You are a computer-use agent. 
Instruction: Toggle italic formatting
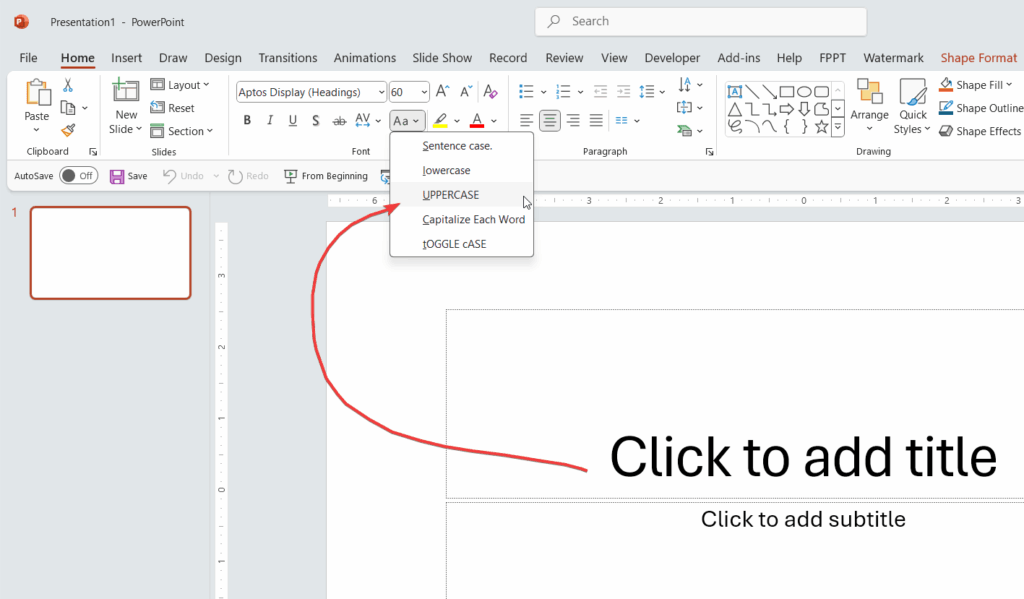tap(270, 121)
